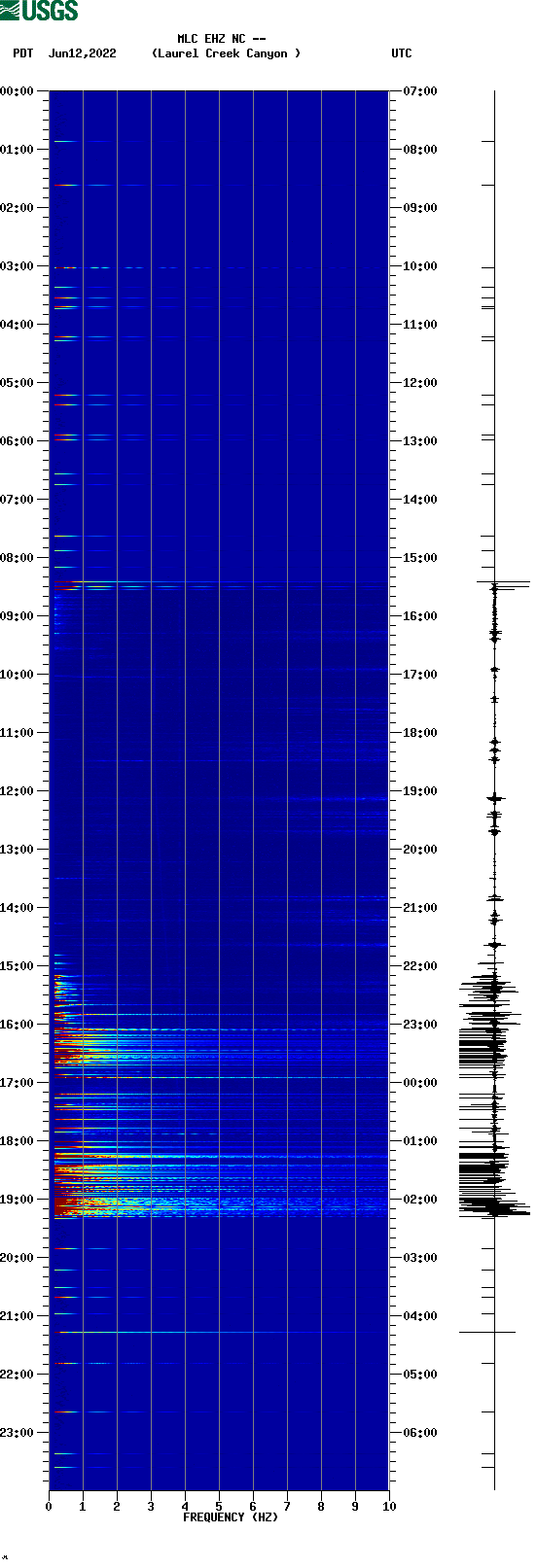Click the Jun12,2022 date label
The width and height of the screenshot is (537, 1568).
point(83,53)
